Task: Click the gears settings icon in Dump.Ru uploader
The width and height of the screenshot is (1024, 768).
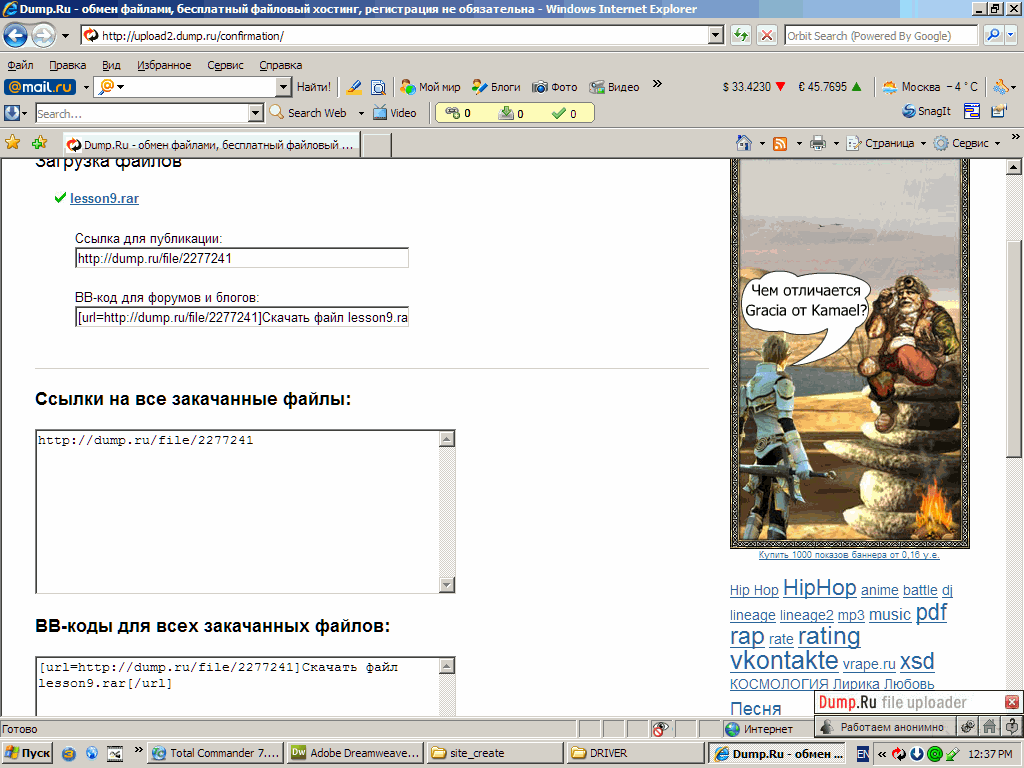Action: (x=968, y=726)
